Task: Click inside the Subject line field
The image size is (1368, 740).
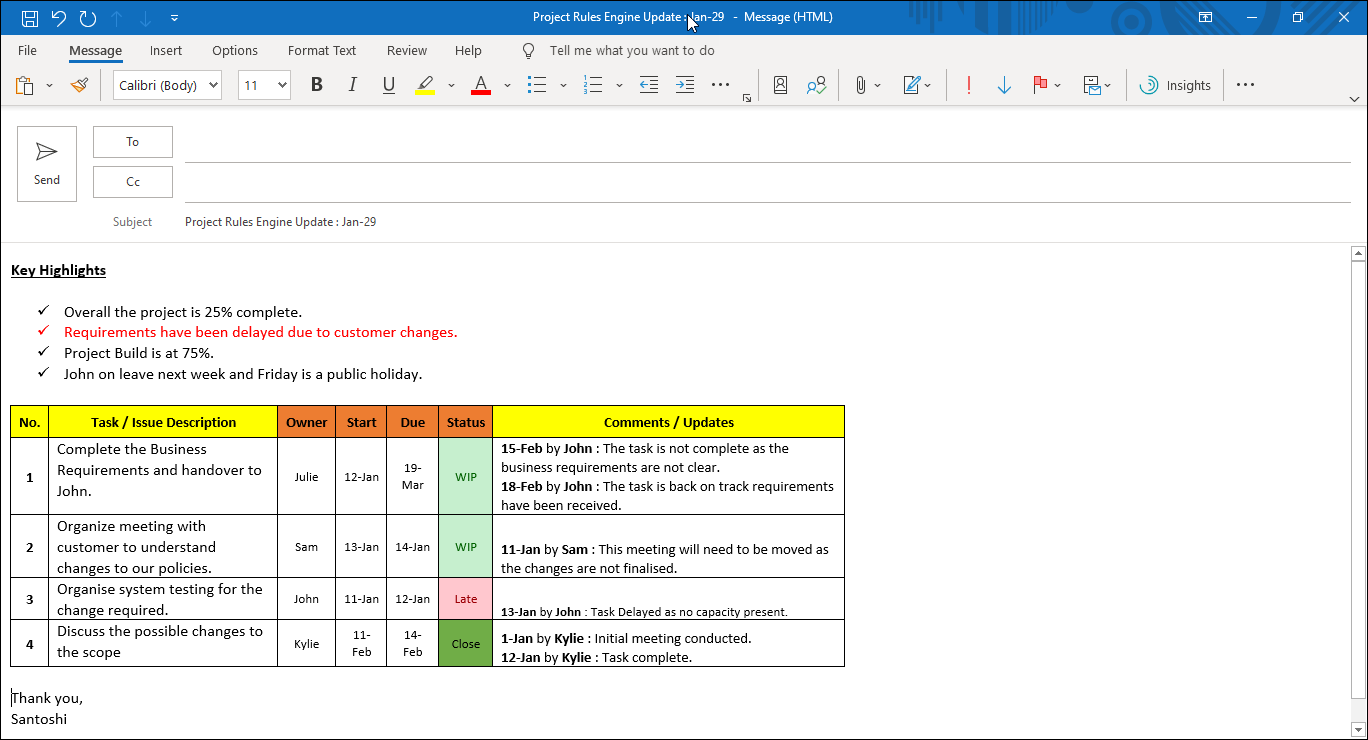Action: (x=500, y=221)
